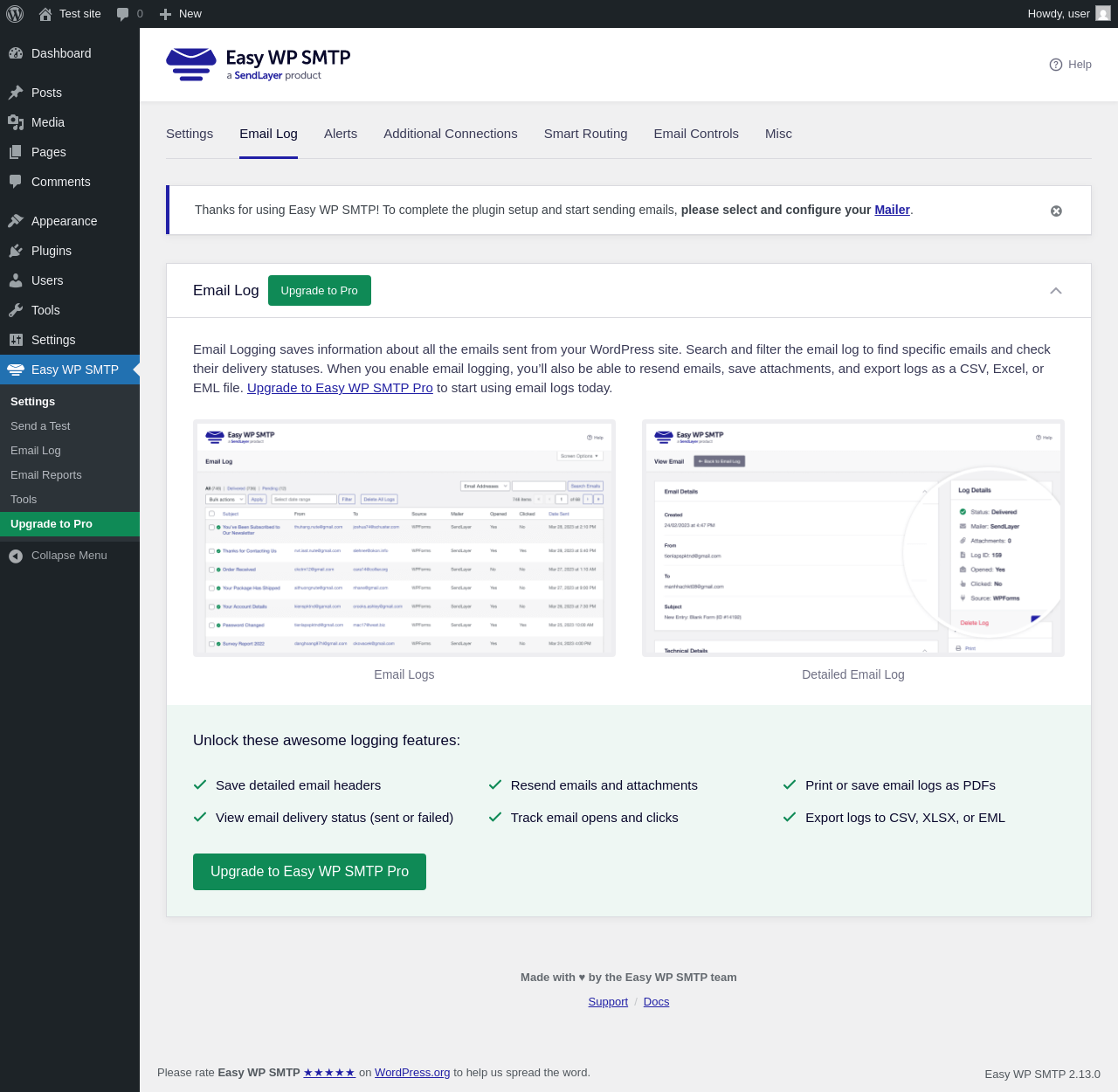This screenshot has height=1092, width=1118.
Task: Open the Email Controls tab
Action: (696, 134)
